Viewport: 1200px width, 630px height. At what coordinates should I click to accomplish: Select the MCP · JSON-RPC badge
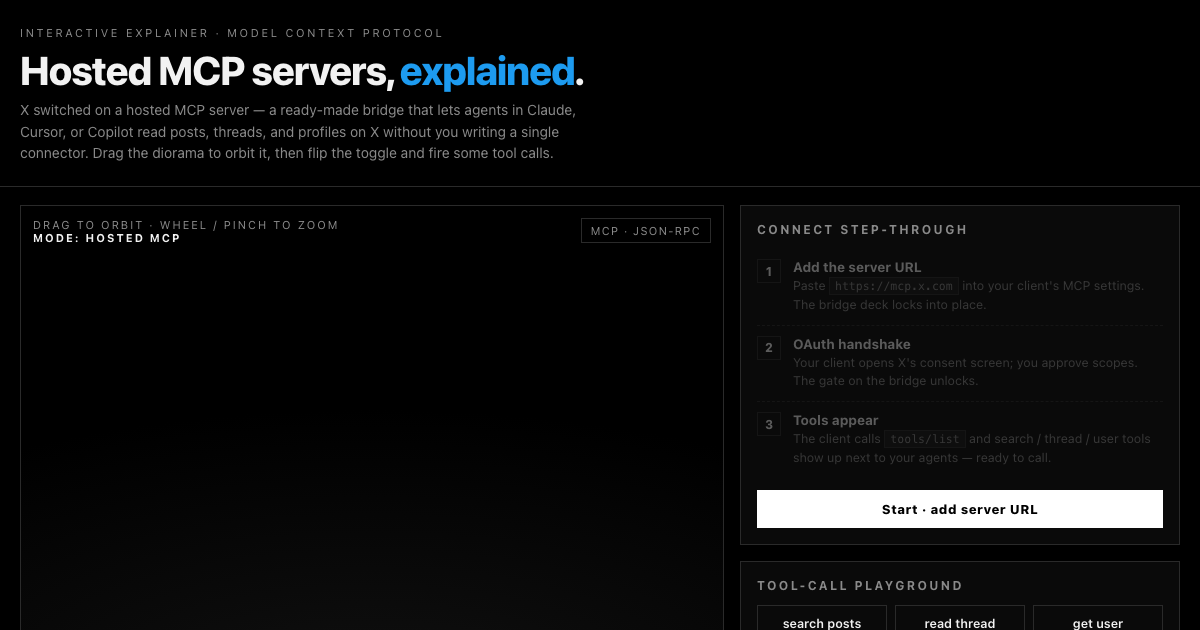[646, 231]
